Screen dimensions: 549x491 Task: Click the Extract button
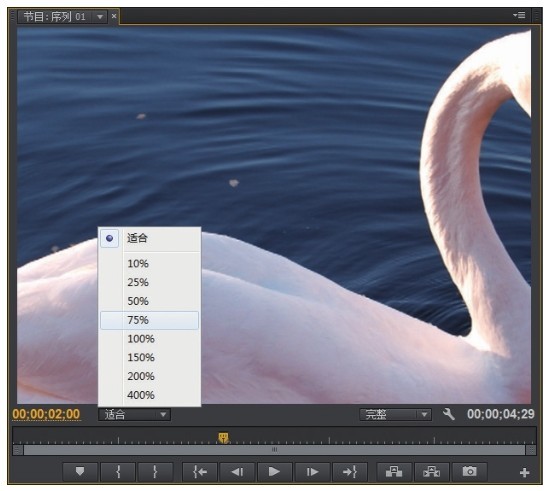click(431, 472)
